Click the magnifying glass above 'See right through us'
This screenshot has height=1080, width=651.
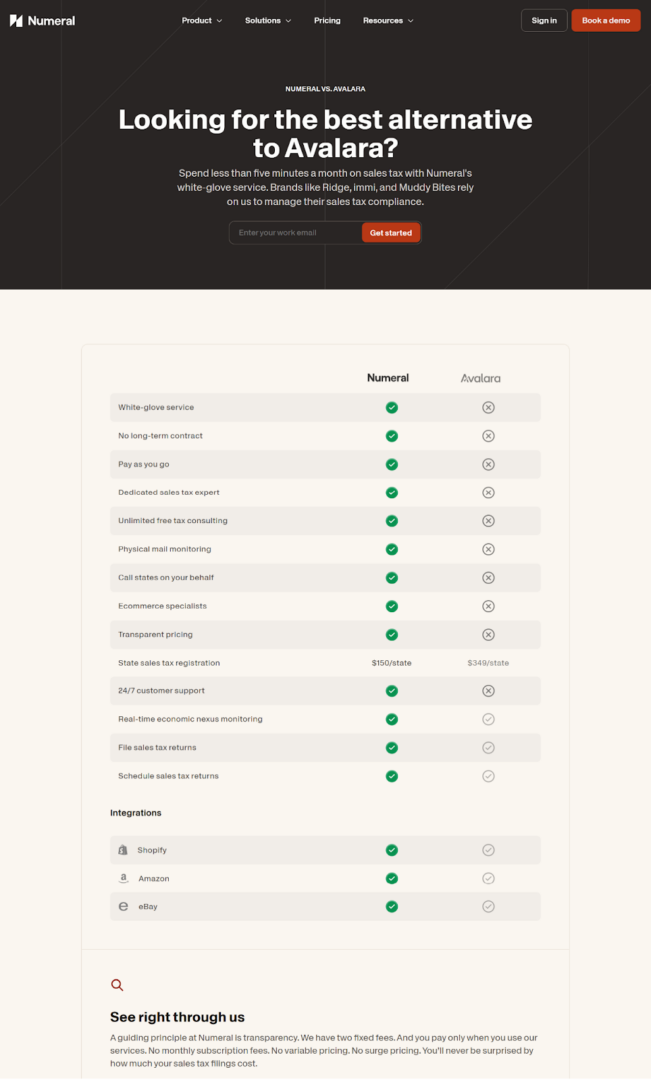(117, 985)
